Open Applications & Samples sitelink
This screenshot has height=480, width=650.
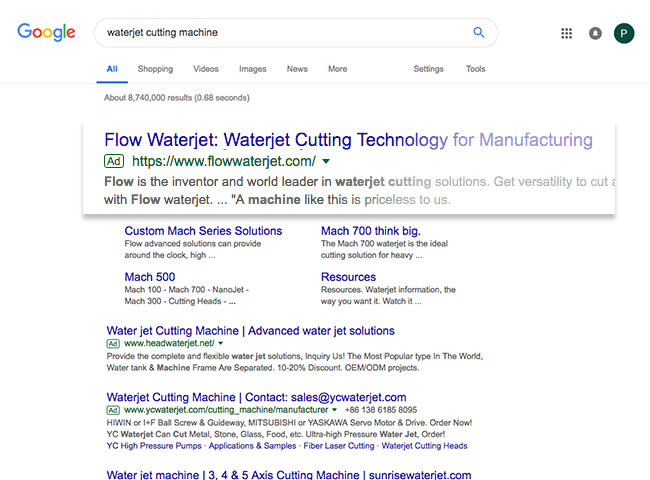252,446
